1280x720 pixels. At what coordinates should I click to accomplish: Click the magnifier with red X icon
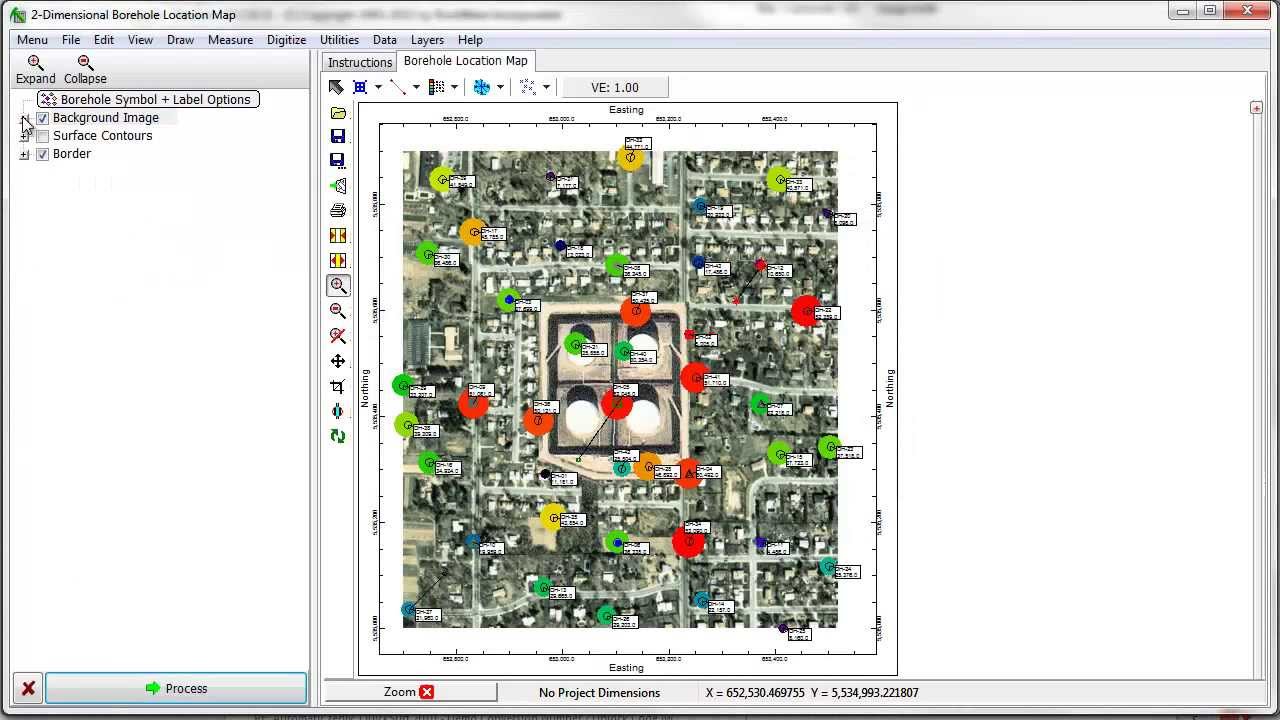(x=338, y=336)
